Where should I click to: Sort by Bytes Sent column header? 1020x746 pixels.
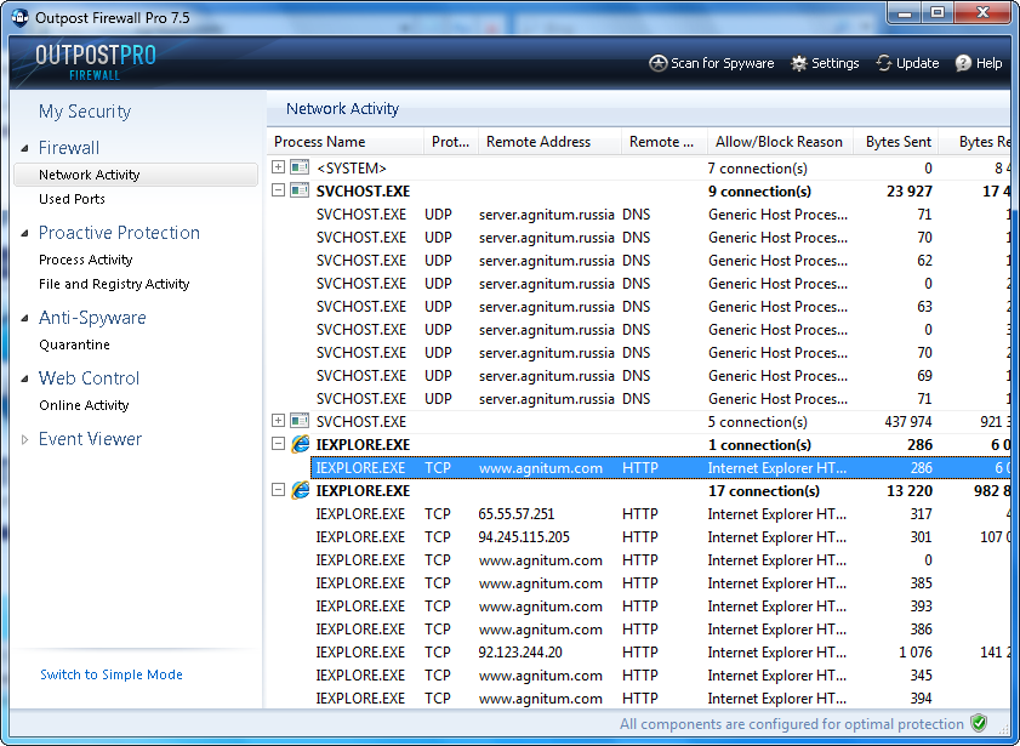click(898, 142)
